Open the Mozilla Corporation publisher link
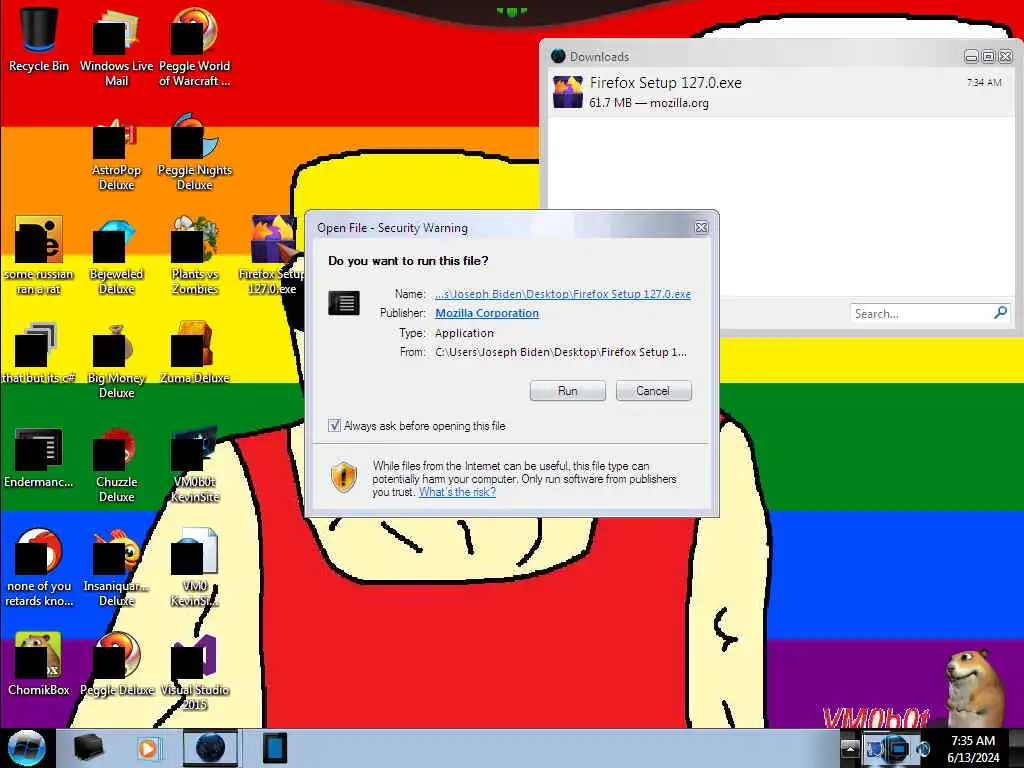This screenshot has width=1024, height=768. click(x=487, y=313)
